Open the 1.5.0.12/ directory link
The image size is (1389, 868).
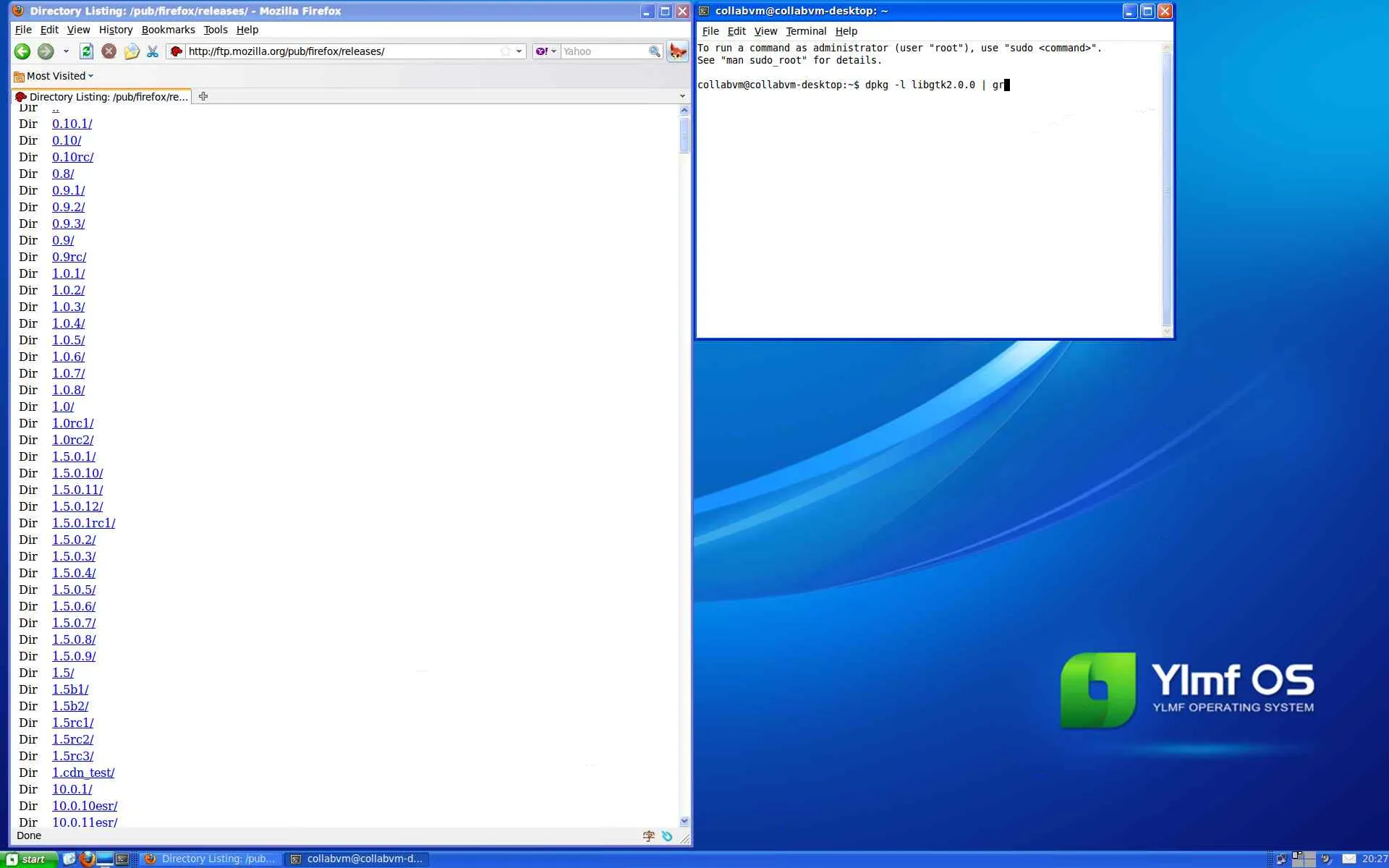click(77, 506)
